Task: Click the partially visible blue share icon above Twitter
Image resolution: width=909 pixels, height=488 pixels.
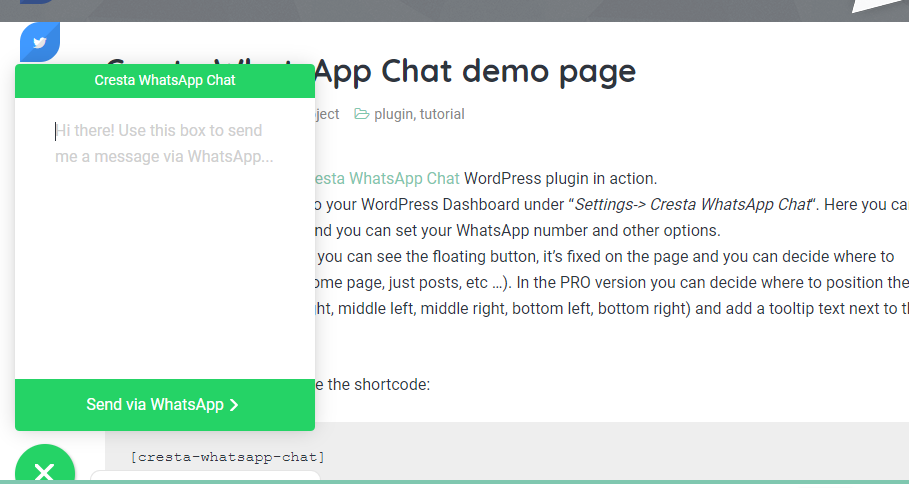Action: 38,3
